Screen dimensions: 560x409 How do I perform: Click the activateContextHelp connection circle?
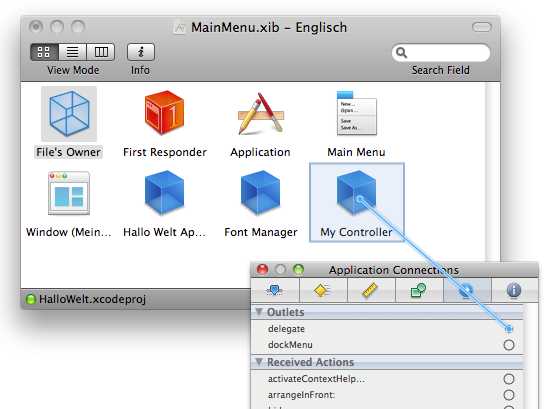pos(509,379)
